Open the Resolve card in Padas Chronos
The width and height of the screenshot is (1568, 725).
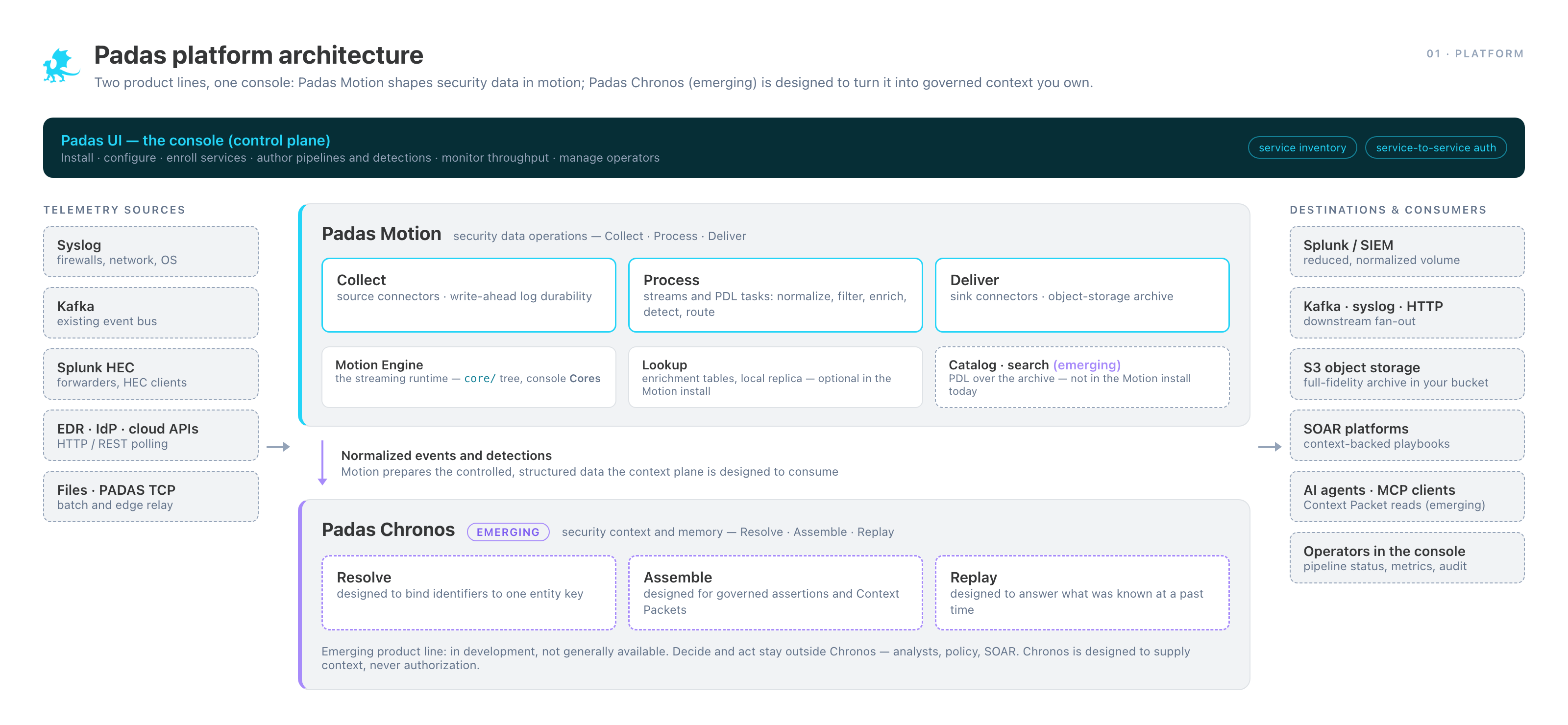[469, 593]
